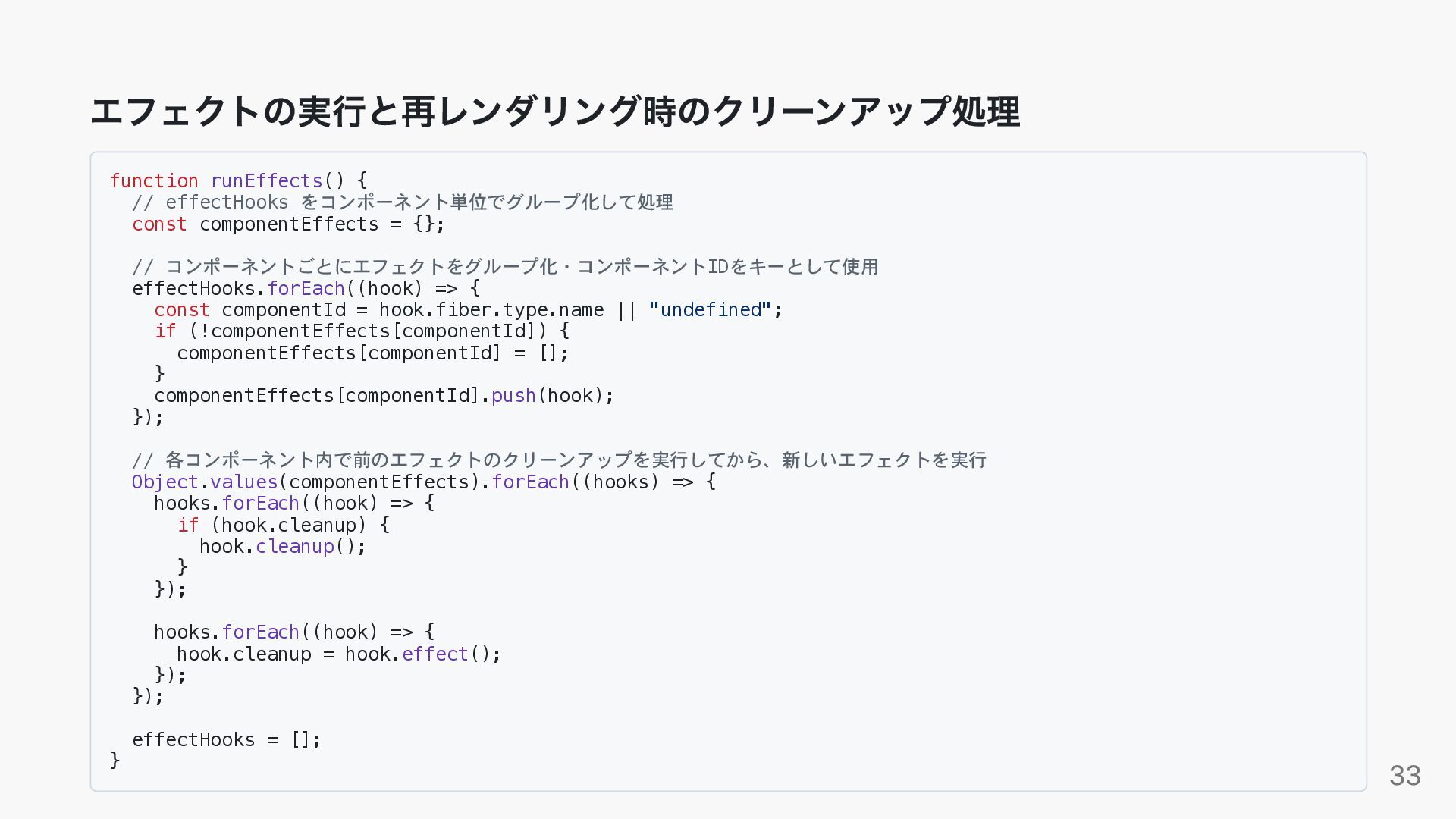Click Object.values(componentEffects) line
1456x819 pixels.
pyautogui.click(x=423, y=482)
